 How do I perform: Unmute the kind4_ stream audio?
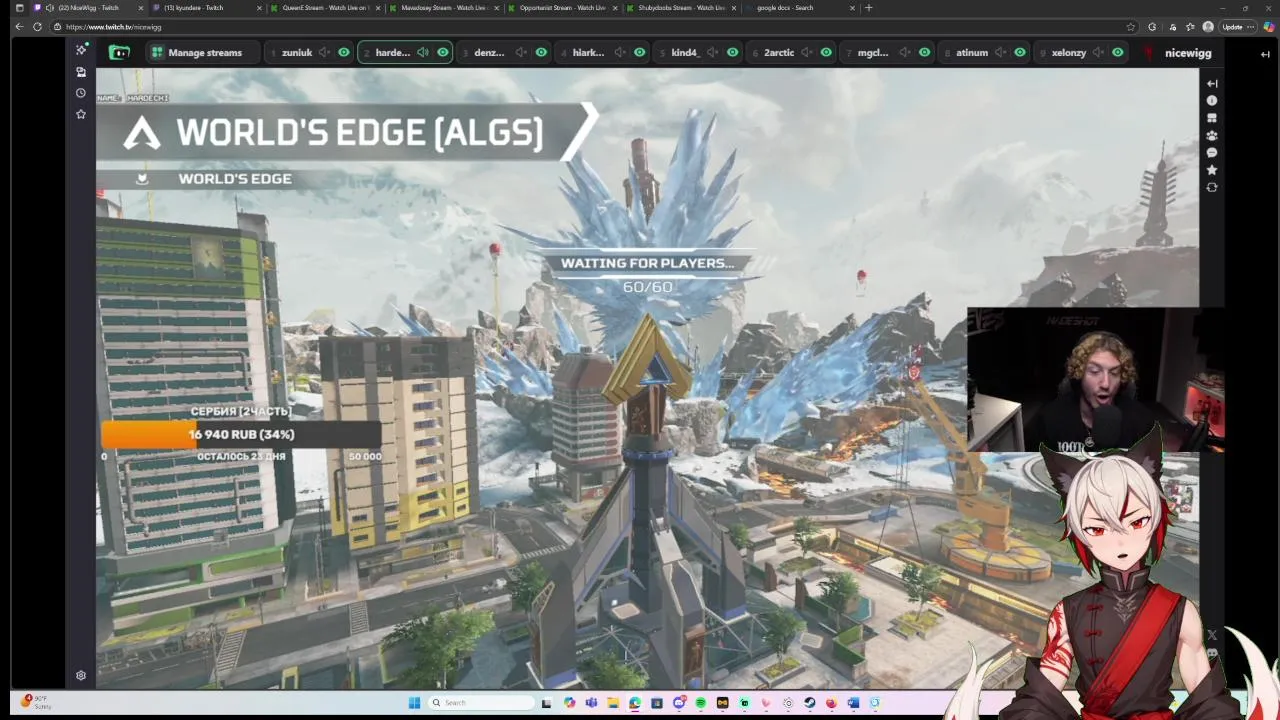pos(714,52)
